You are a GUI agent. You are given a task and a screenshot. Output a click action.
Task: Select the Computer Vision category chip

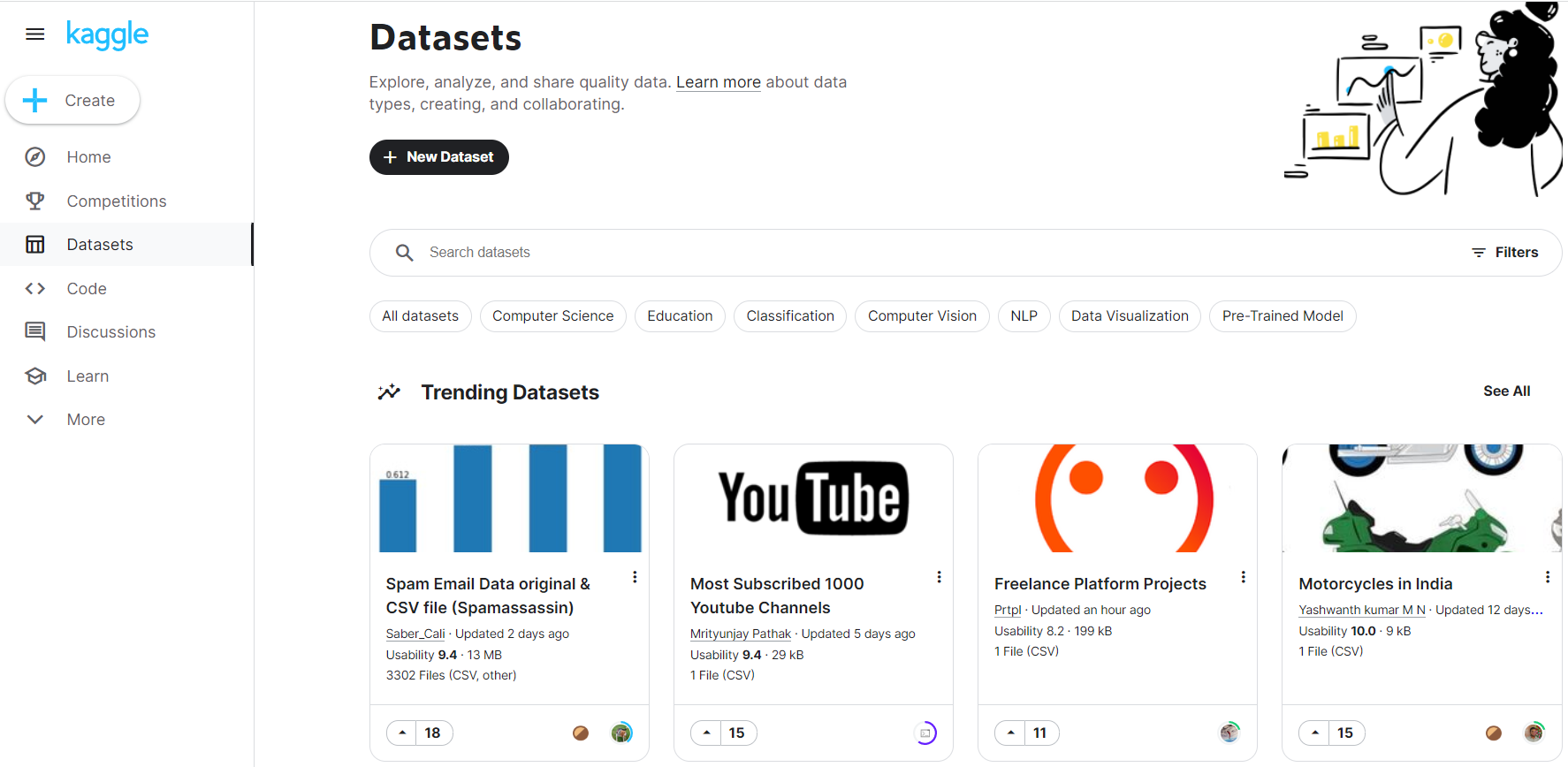(922, 316)
